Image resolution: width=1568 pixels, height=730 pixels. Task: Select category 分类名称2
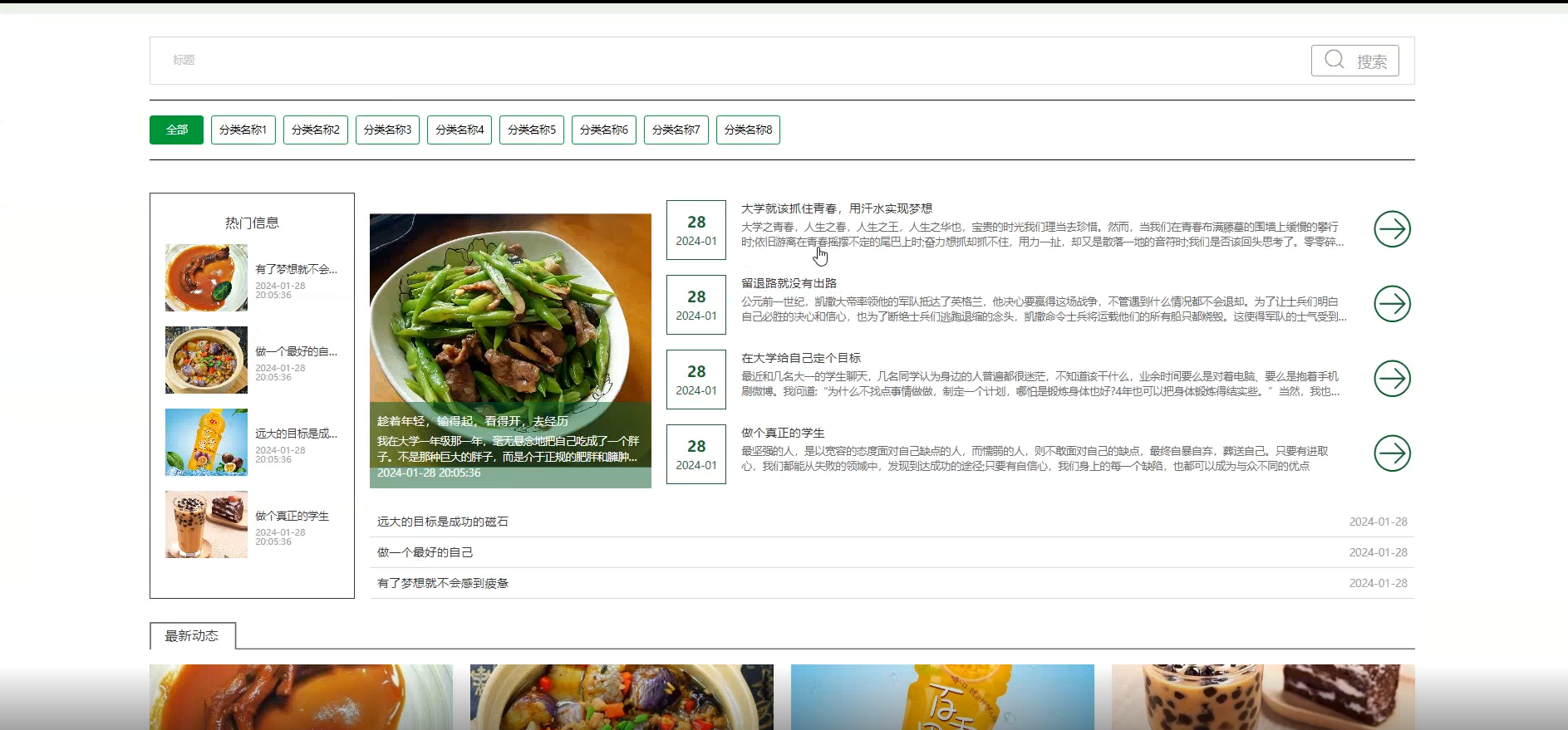(316, 130)
